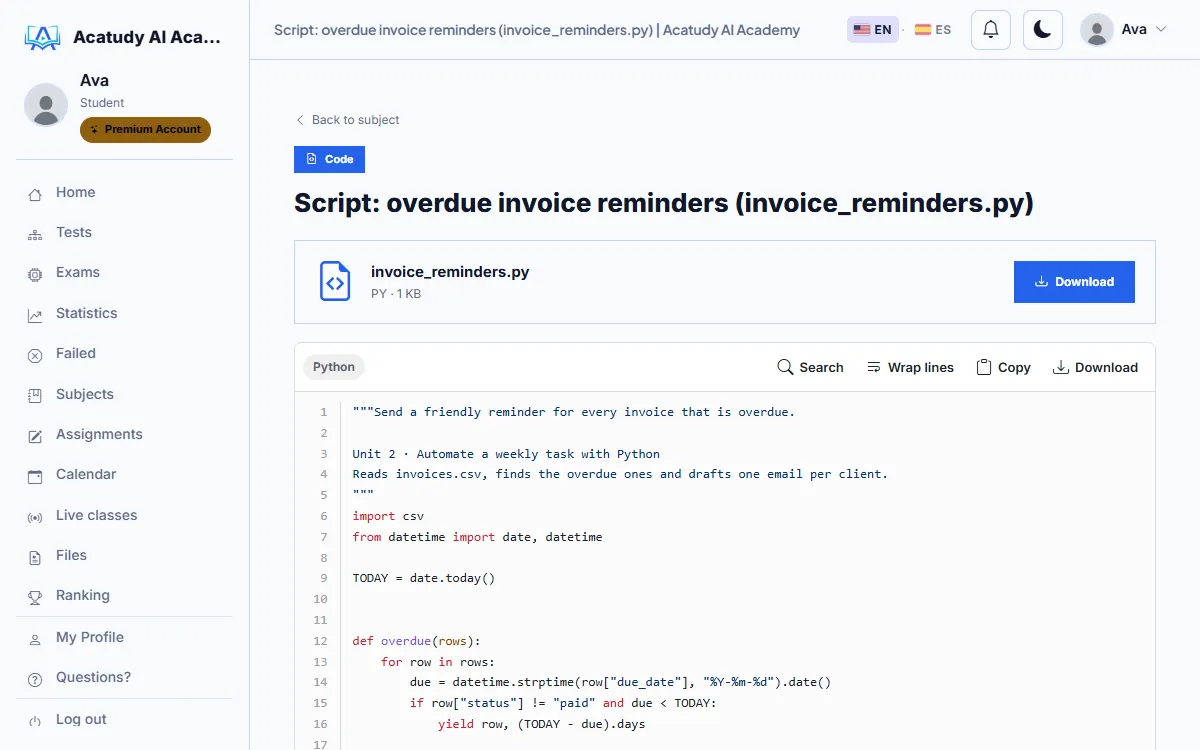Copy the code to clipboard
This screenshot has height=750, width=1200.
pyautogui.click(x=1003, y=367)
